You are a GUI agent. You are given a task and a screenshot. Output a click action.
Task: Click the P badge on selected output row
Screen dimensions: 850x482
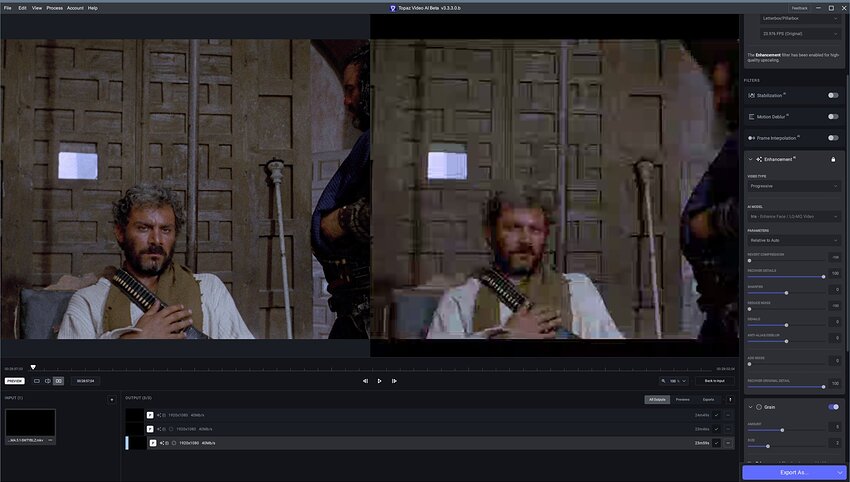(153, 443)
